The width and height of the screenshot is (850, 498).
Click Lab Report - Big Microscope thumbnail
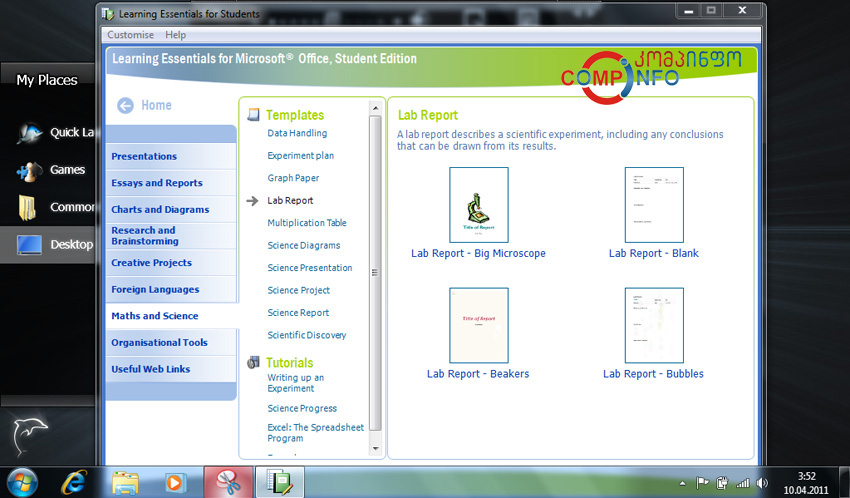(x=479, y=205)
